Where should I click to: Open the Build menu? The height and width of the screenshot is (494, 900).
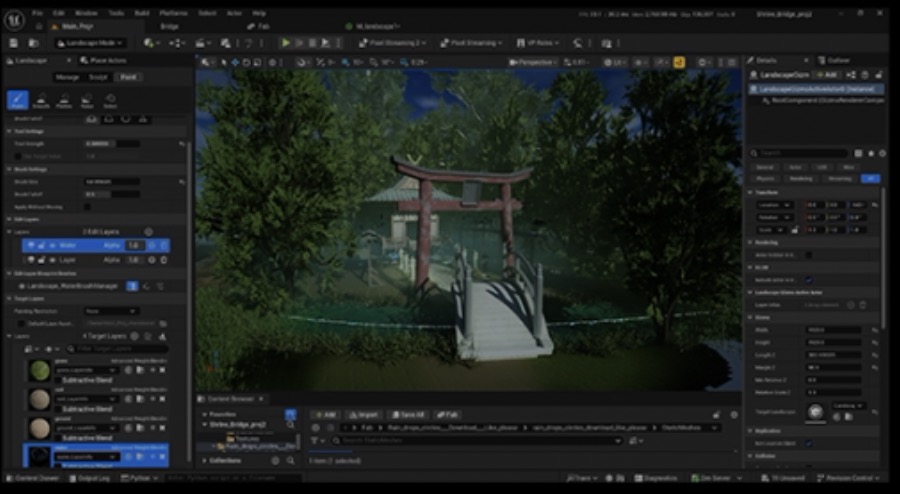click(x=142, y=13)
